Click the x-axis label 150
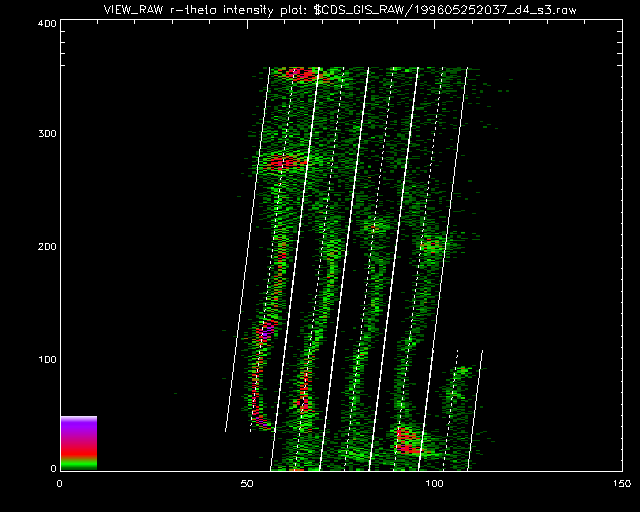Screen dimensions: 640x512 click(622, 484)
